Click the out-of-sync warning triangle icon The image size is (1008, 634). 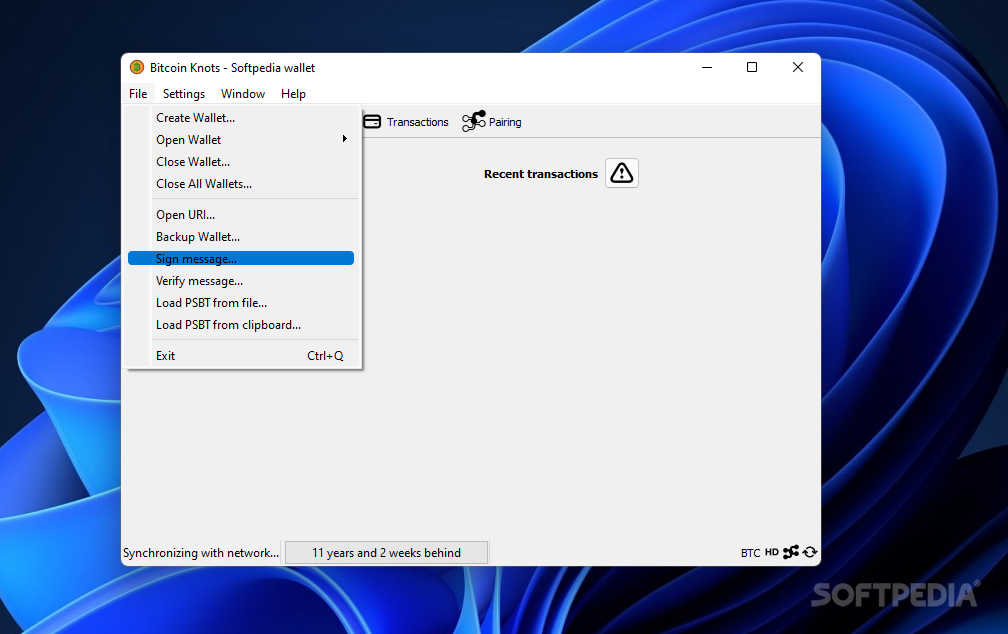(x=622, y=173)
